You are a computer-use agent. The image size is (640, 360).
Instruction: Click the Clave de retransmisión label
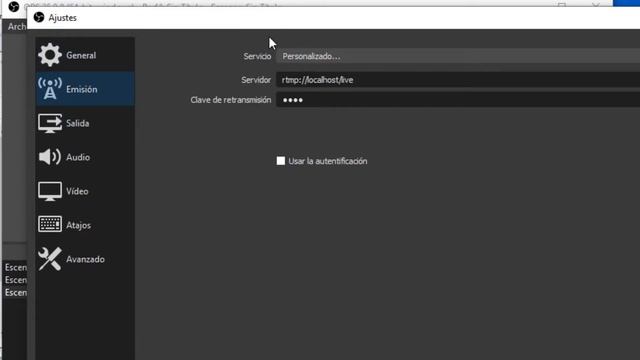[231, 100]
